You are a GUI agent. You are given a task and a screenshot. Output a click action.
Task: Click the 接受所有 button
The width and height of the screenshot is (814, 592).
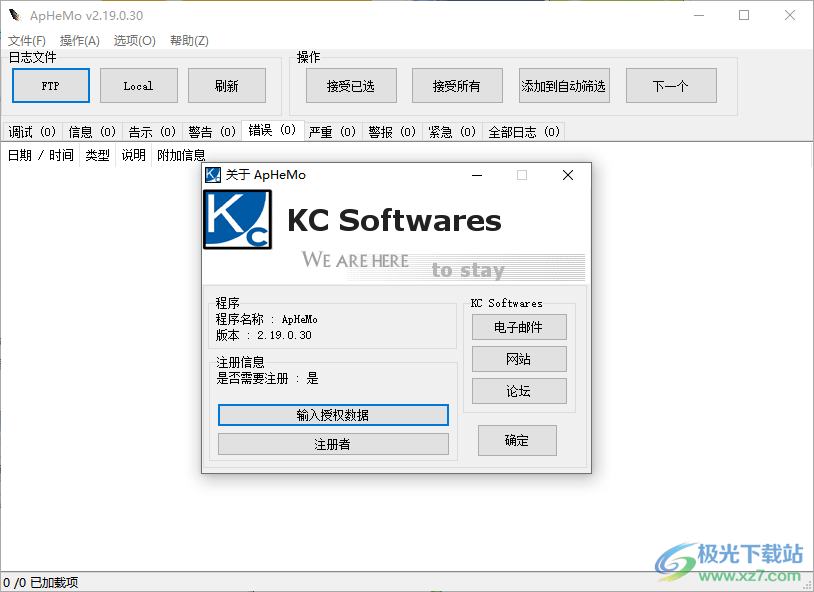coord(457,86)
